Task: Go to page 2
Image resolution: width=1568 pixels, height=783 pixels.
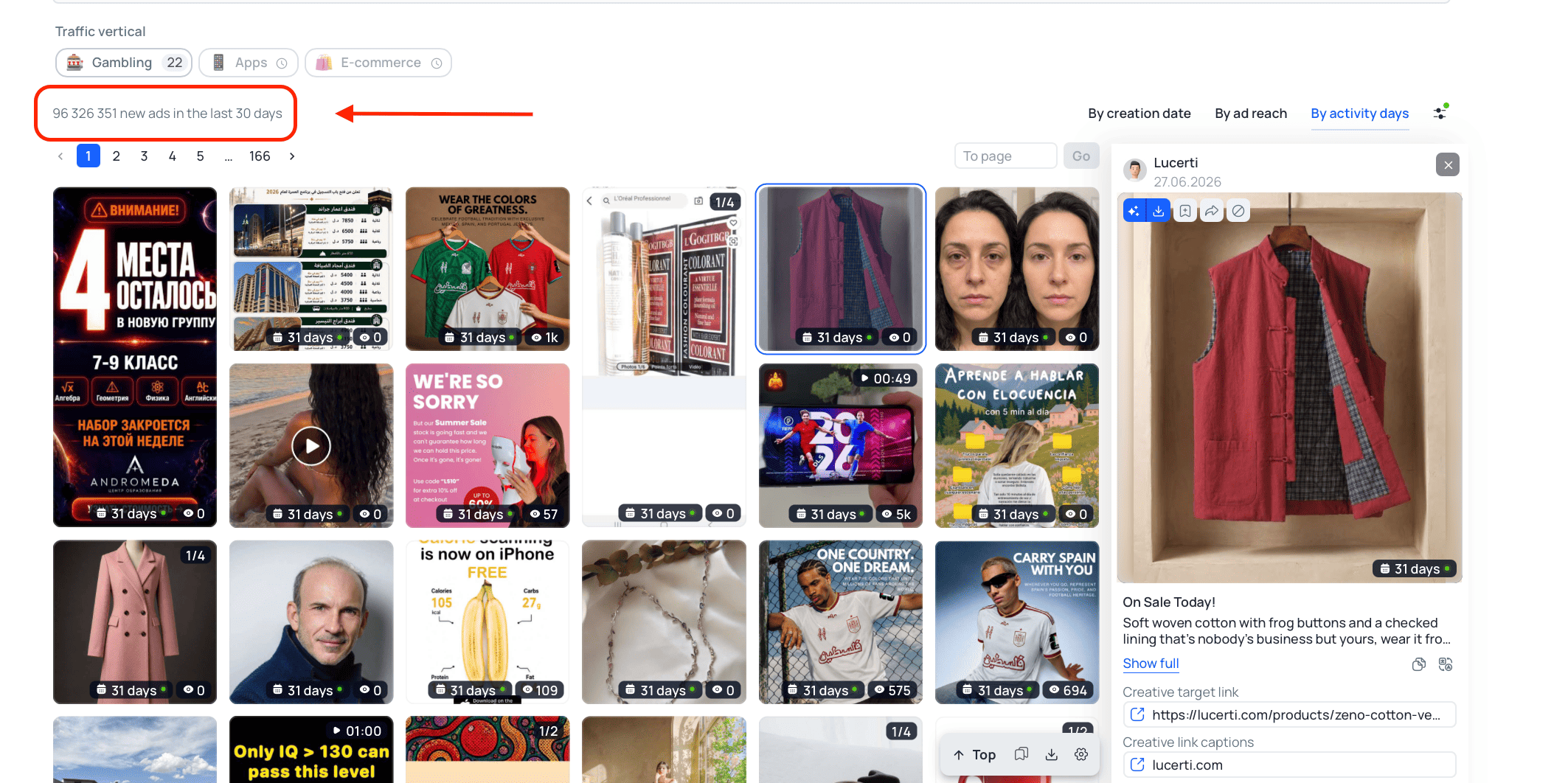Action: coord(117,156)
